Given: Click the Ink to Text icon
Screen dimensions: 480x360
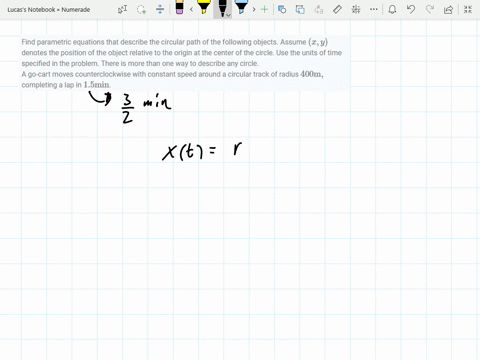Looking at the screenshot, I should coord(319,9).
